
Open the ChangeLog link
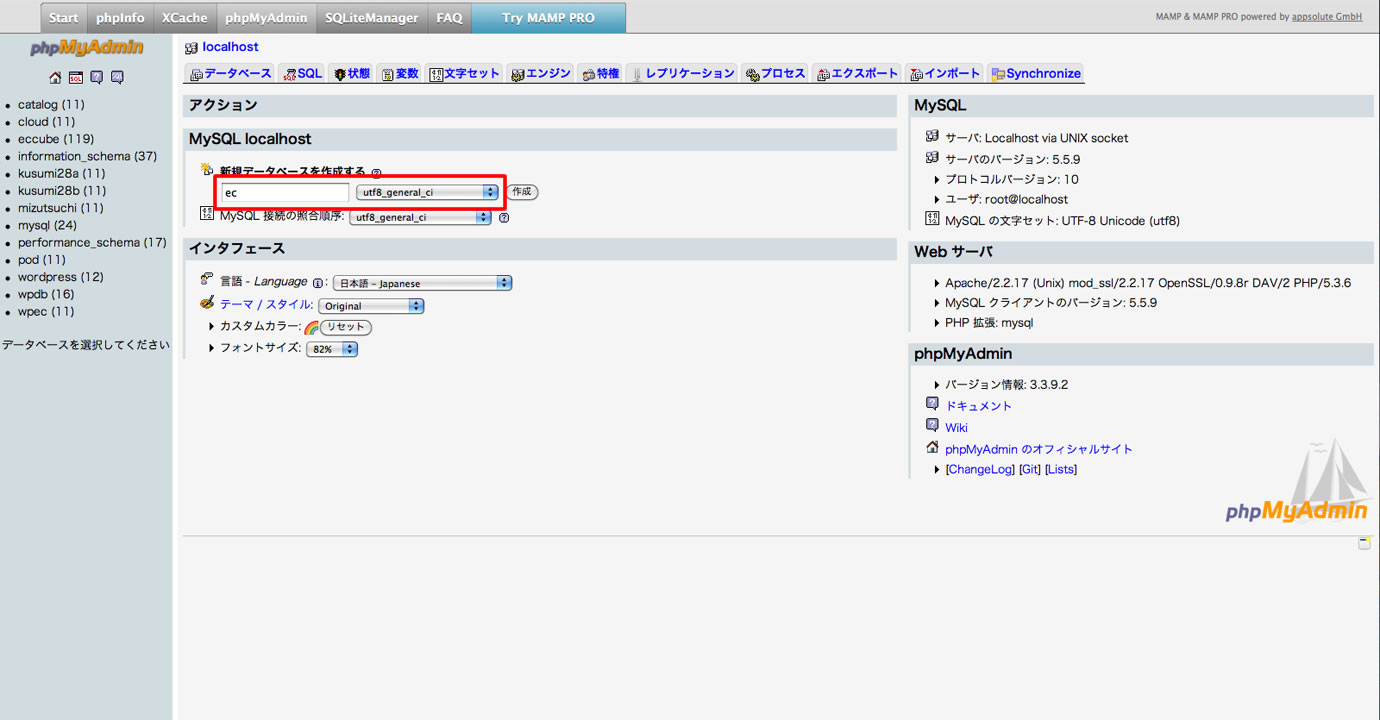click(x=980, y=470)
